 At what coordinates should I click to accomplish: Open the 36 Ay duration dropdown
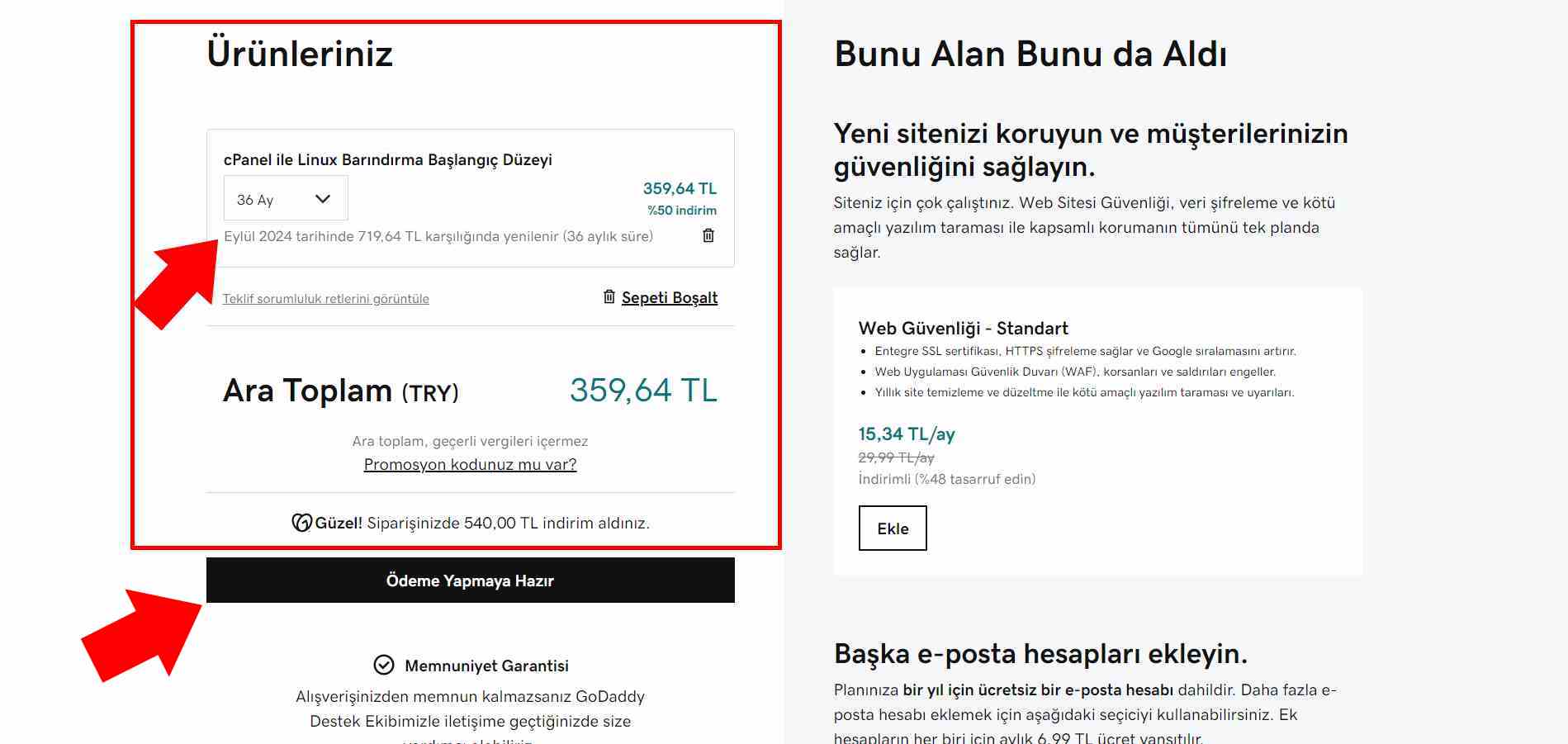286,199
